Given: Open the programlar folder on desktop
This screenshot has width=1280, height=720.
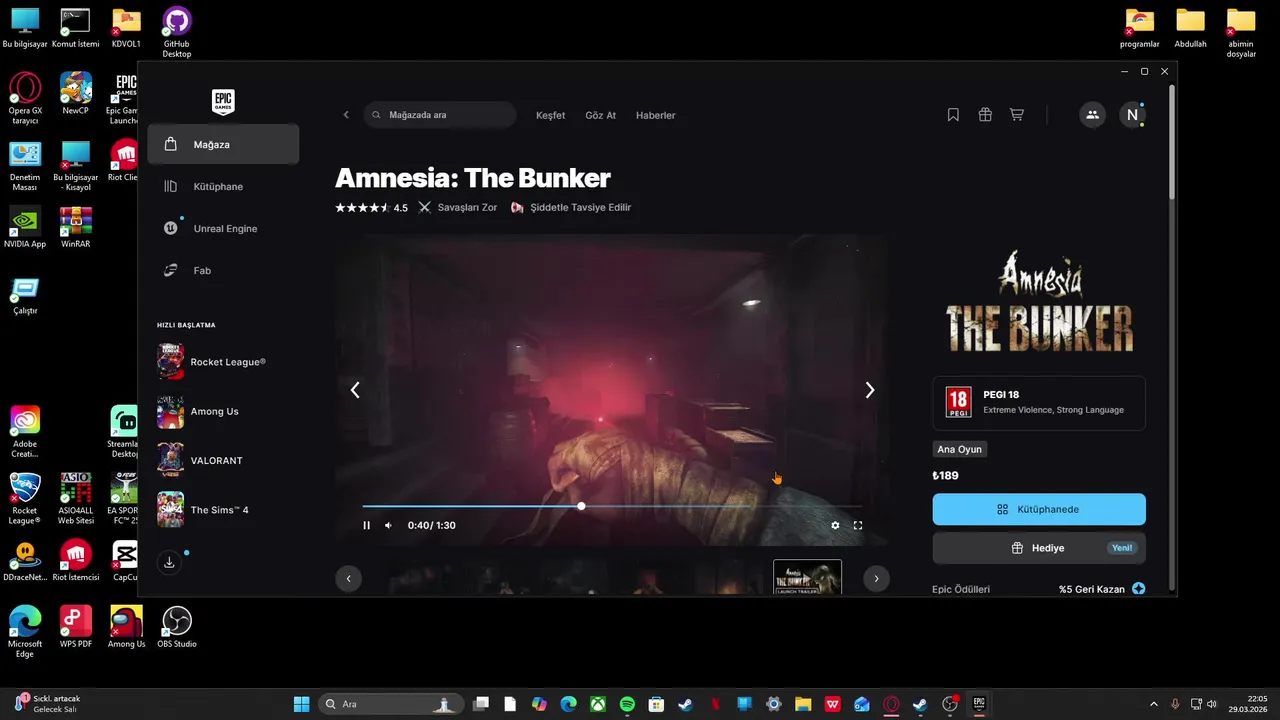Looking at the screenshot, I should (x=1140, y=28).
